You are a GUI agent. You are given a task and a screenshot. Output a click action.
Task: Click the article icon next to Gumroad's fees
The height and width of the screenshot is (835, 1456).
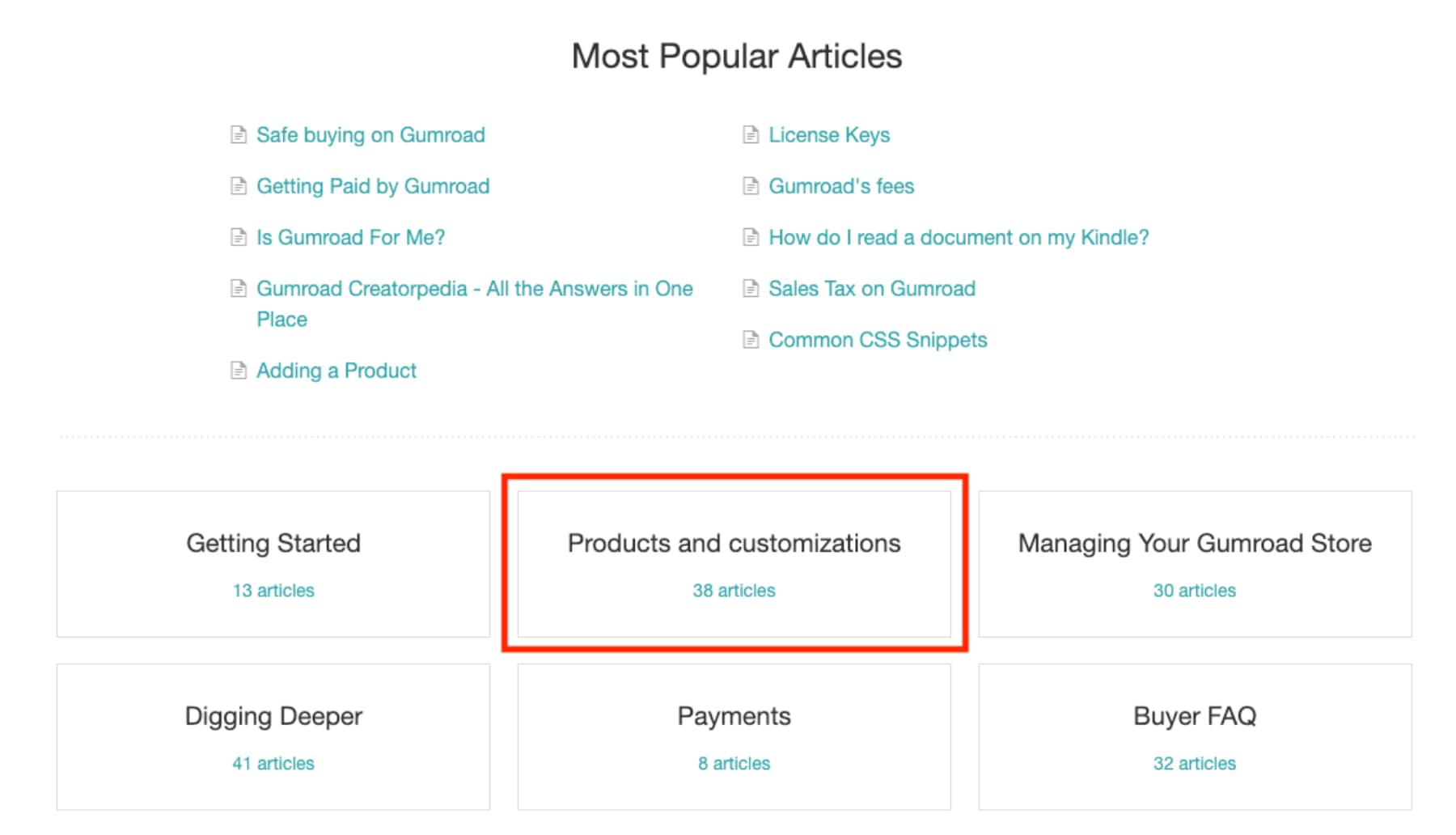[x=751, y=186]
